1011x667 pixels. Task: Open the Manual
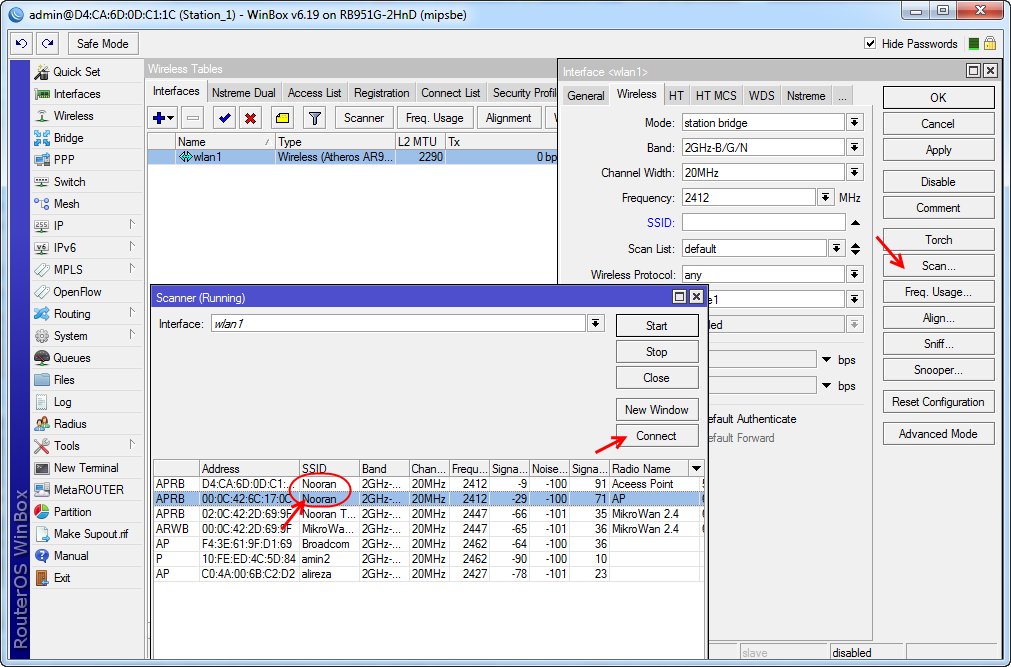click(71, 555)
